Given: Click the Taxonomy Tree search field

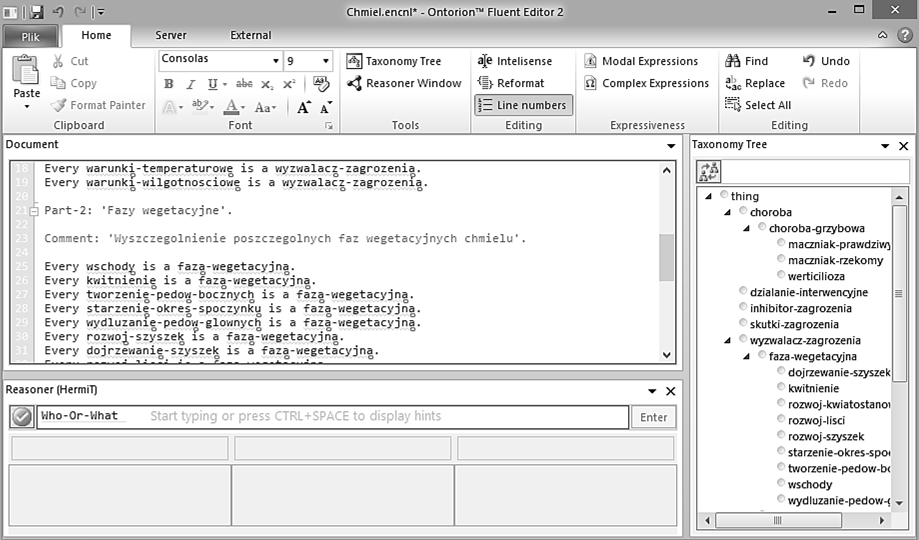Looking at the screenshot, I should click(815, 171).
